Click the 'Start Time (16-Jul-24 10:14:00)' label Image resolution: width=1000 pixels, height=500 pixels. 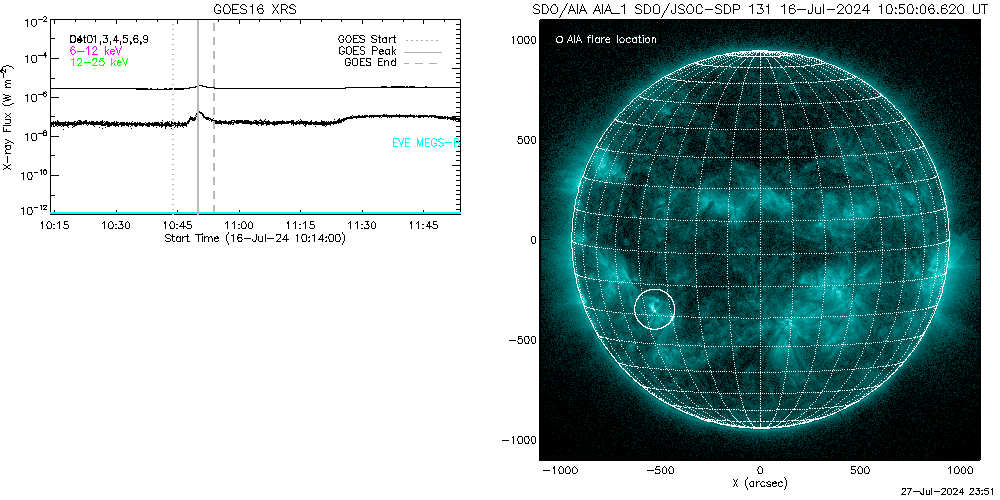point(255,239)
